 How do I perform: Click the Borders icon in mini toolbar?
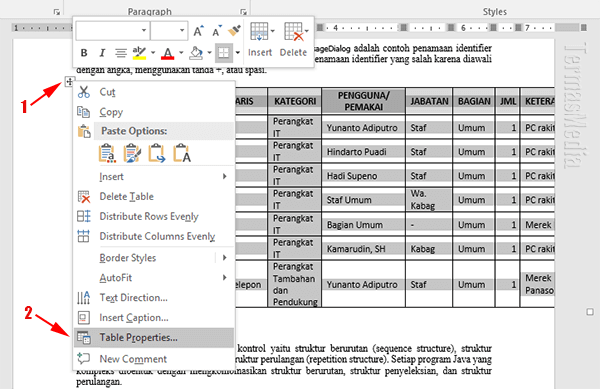[224, 53]
